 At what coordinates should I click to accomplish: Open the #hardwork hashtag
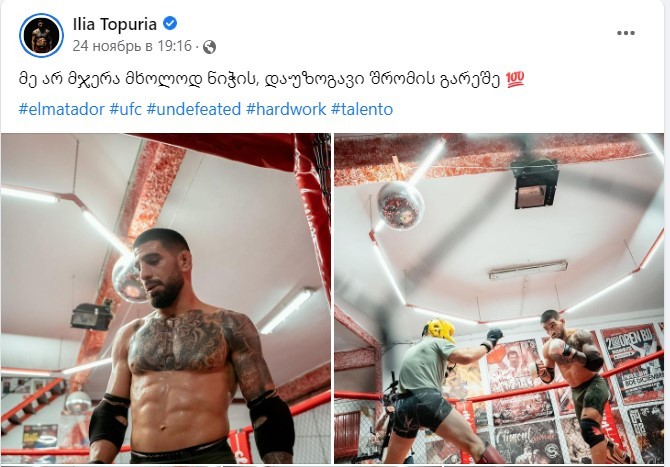coord(286,109)
